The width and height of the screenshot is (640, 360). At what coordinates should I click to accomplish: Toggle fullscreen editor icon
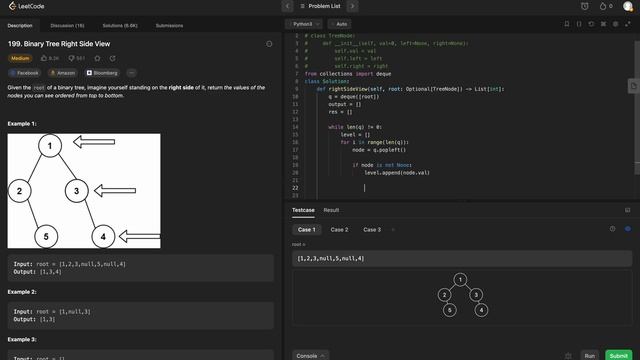628,24
